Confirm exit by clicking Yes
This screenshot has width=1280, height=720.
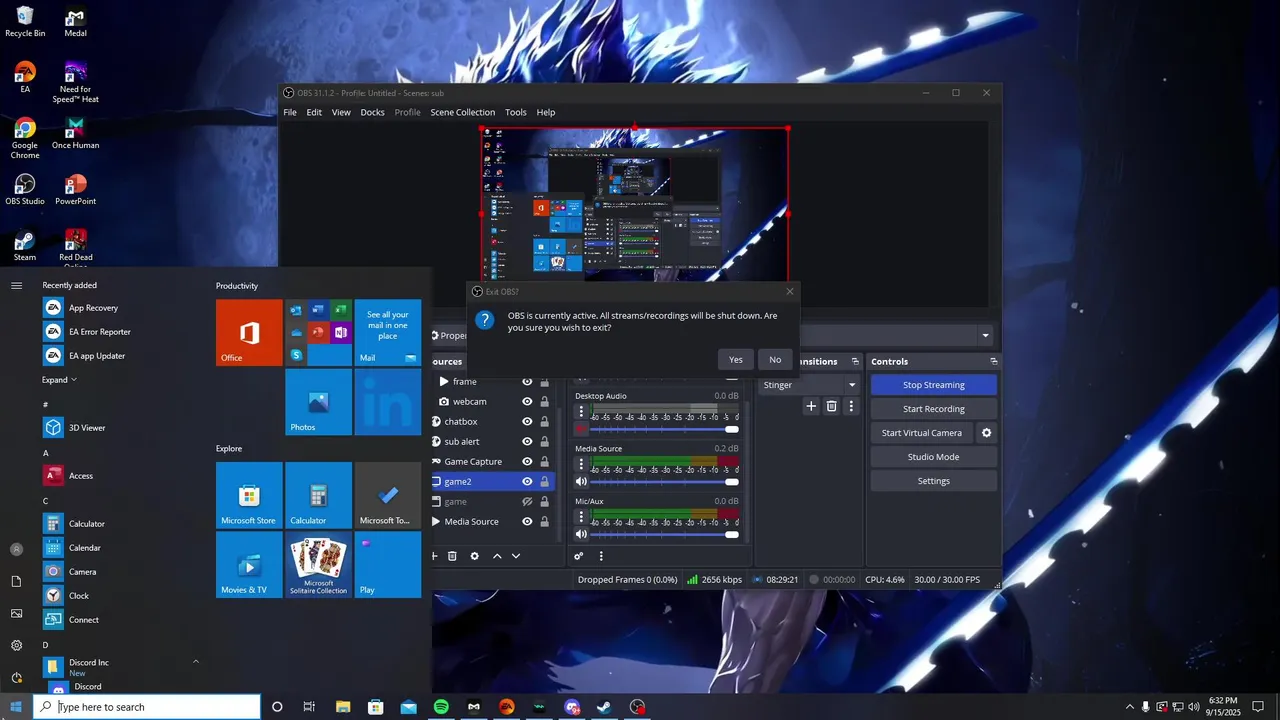[x=736, y=360]
